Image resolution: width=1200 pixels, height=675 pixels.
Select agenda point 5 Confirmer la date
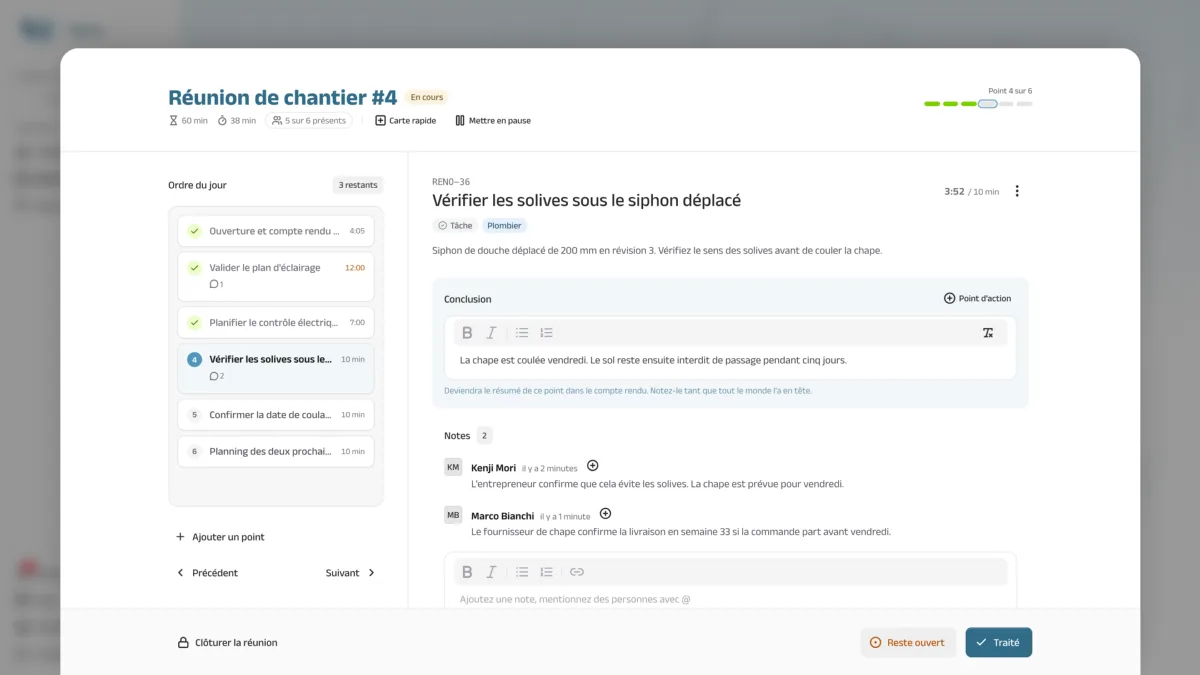pos(276,415)
